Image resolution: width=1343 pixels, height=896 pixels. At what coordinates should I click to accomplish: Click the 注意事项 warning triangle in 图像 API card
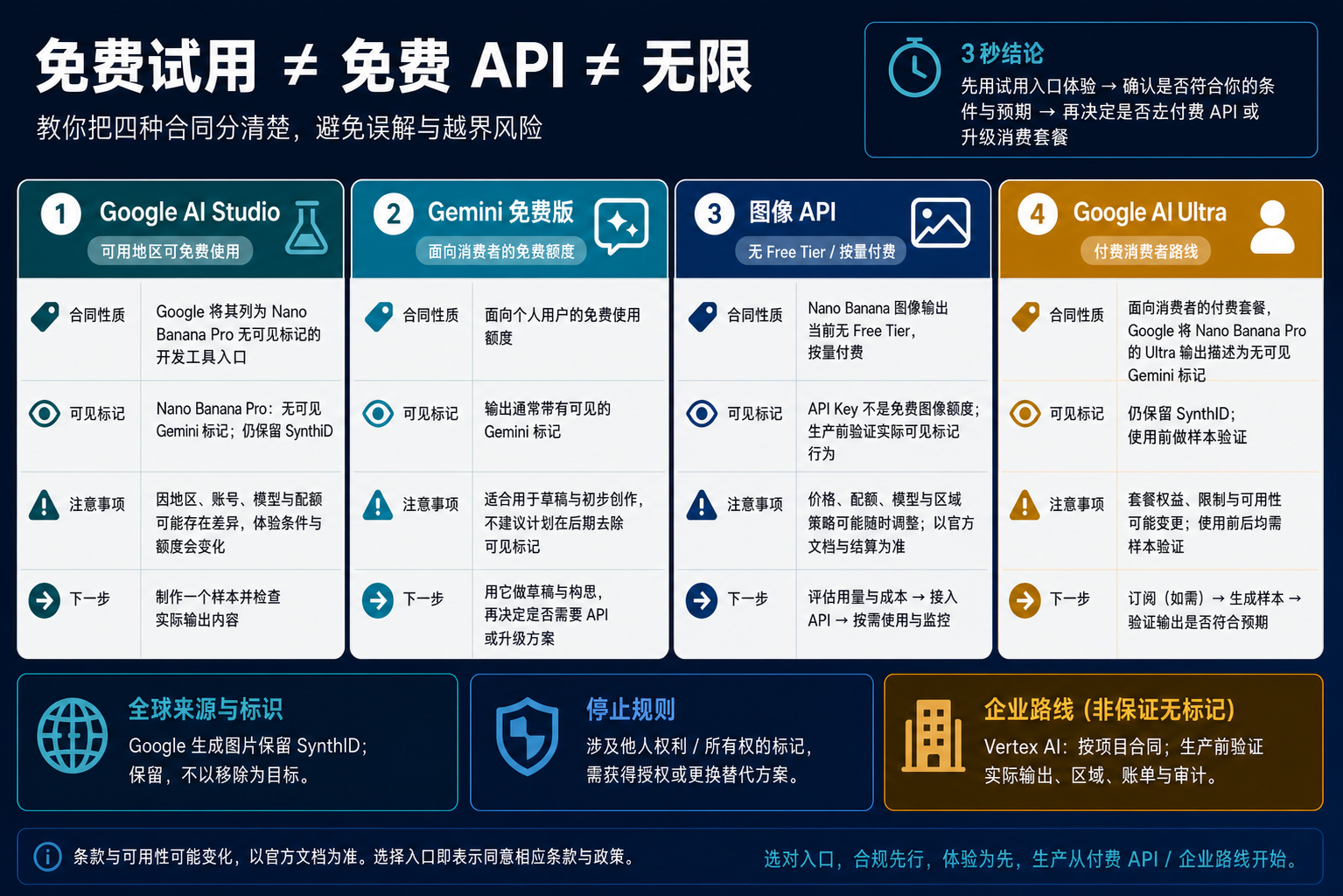703,505
